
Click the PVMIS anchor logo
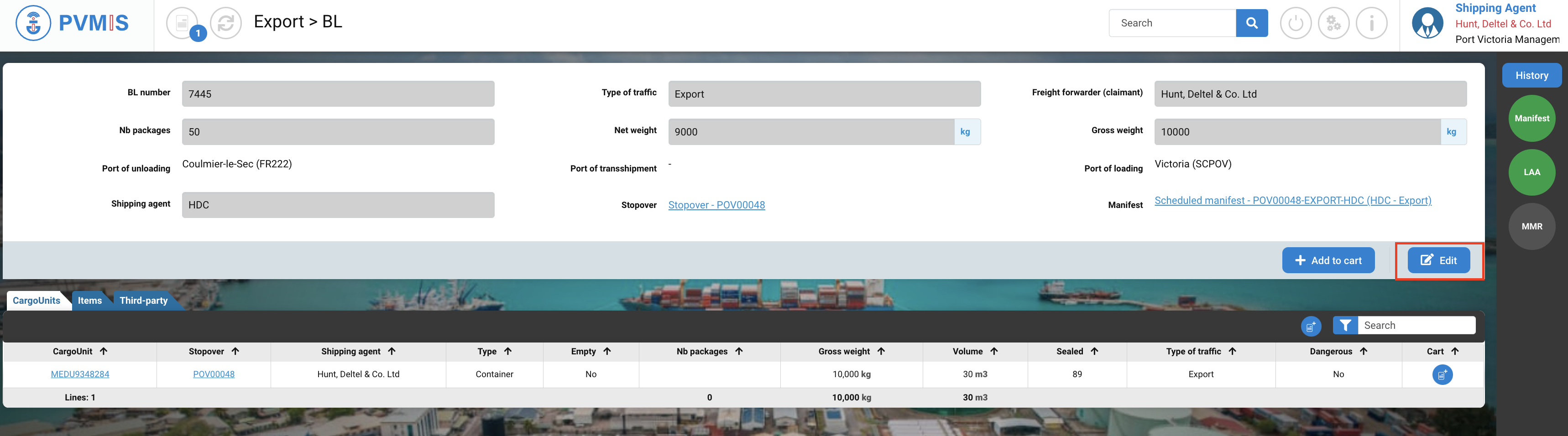33,24
